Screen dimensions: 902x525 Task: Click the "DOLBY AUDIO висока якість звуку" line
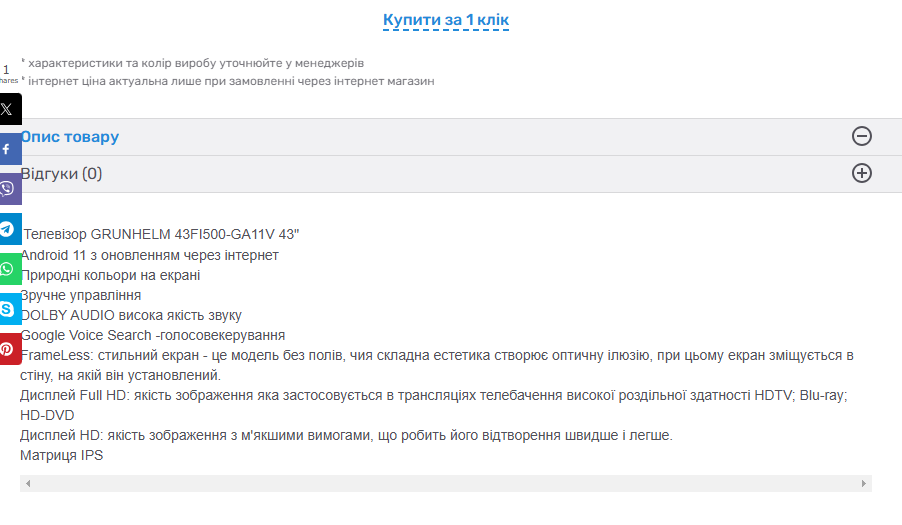click(x=131, y=315)
